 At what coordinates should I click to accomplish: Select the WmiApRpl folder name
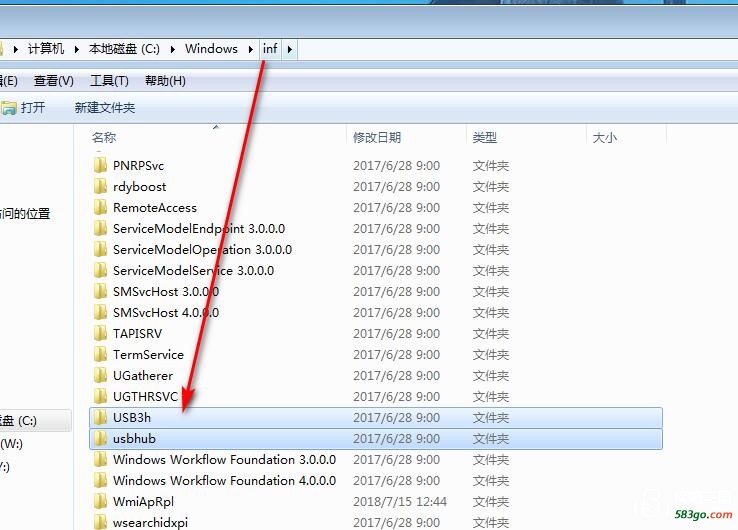[x=144, y=502]
